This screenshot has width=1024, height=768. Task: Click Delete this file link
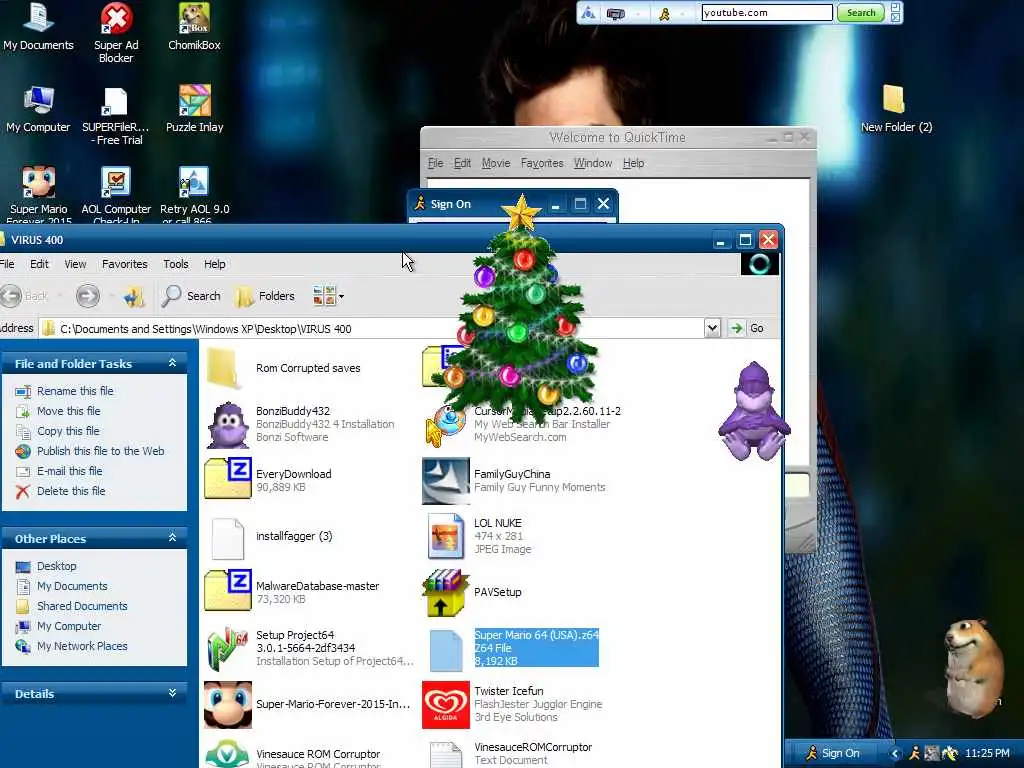pos(71,491)
